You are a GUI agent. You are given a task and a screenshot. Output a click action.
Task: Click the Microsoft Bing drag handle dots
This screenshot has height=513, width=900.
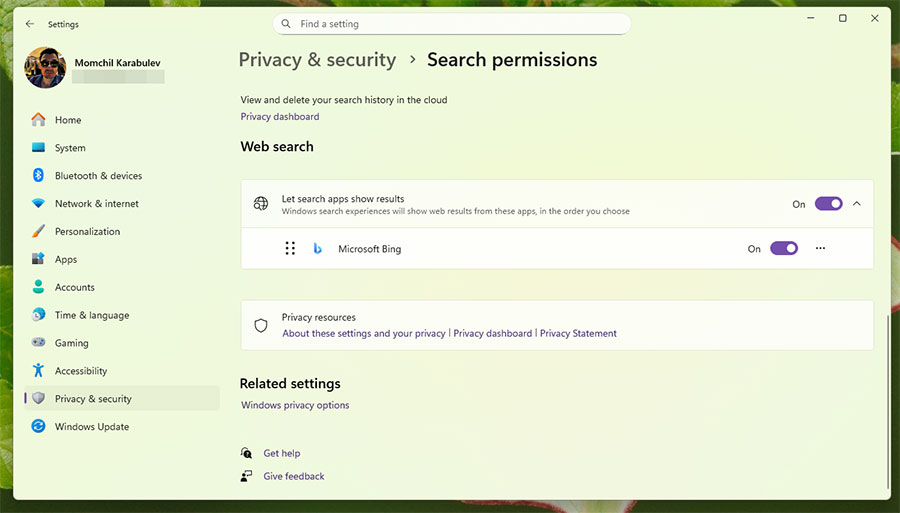coord(290,249)
